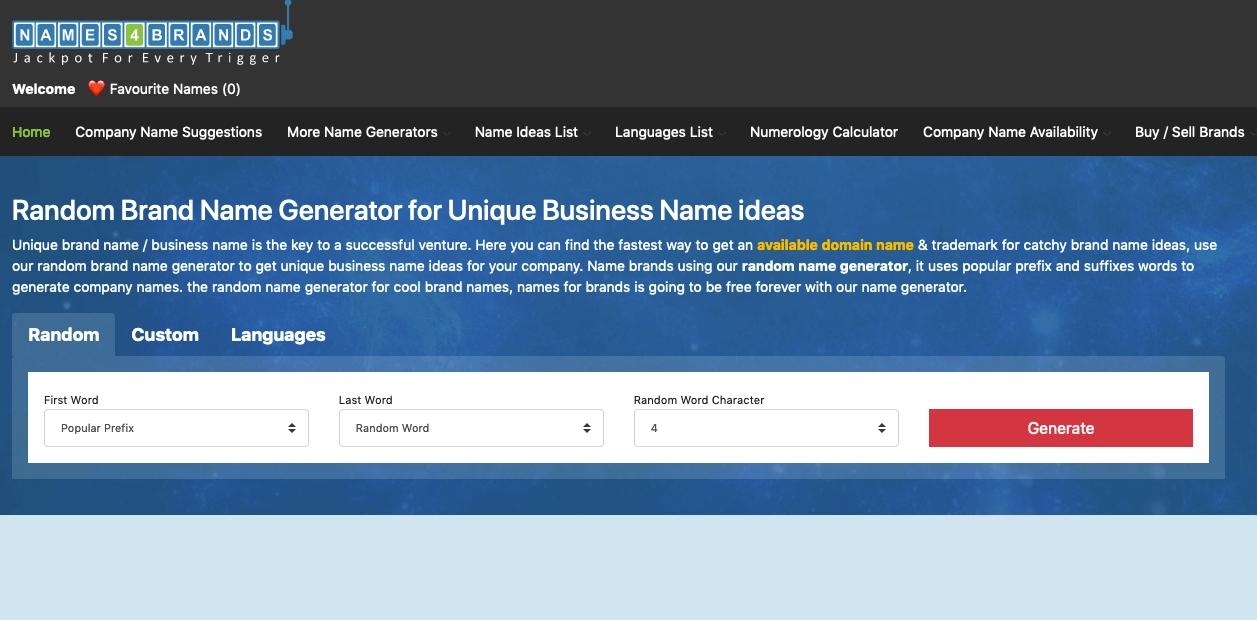The width and height of the screenshot is (1257, 620).
Task: Expand the Name Ideas List menu
Action: (526, 131)
